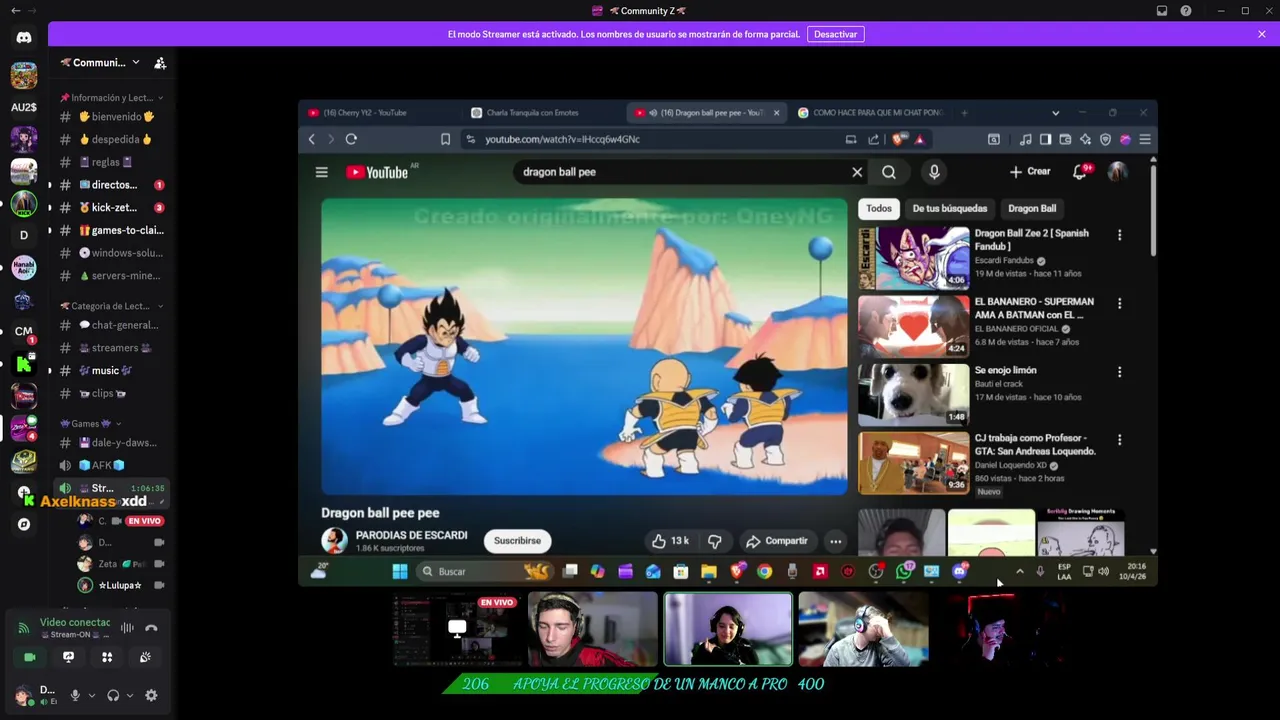Dislike the Dragon ball pee pee video
Image resolution: width=1280 pixels, height=720 pixels.
coord(714,541)
